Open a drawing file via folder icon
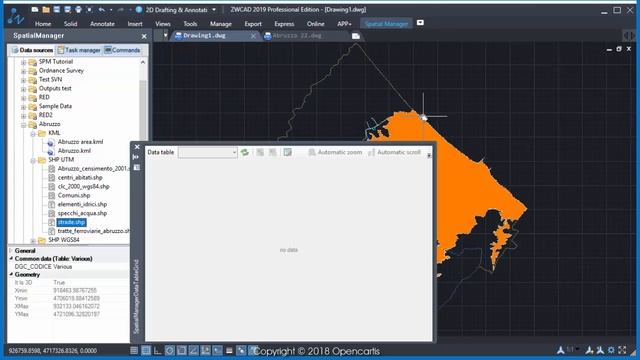This screenshot has height=360, width=640. (46, 9)
